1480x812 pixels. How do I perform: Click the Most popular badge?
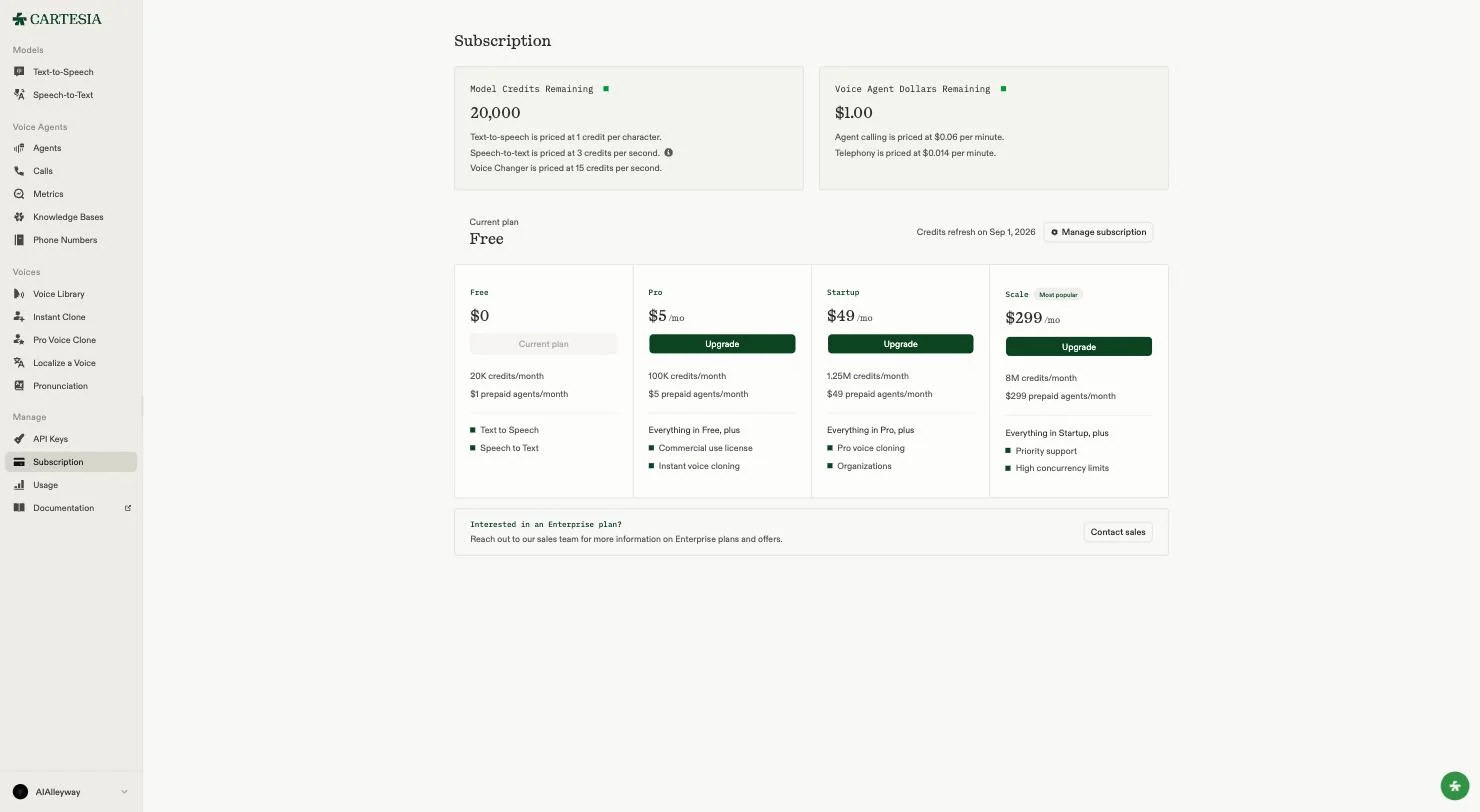[1058, 295]
